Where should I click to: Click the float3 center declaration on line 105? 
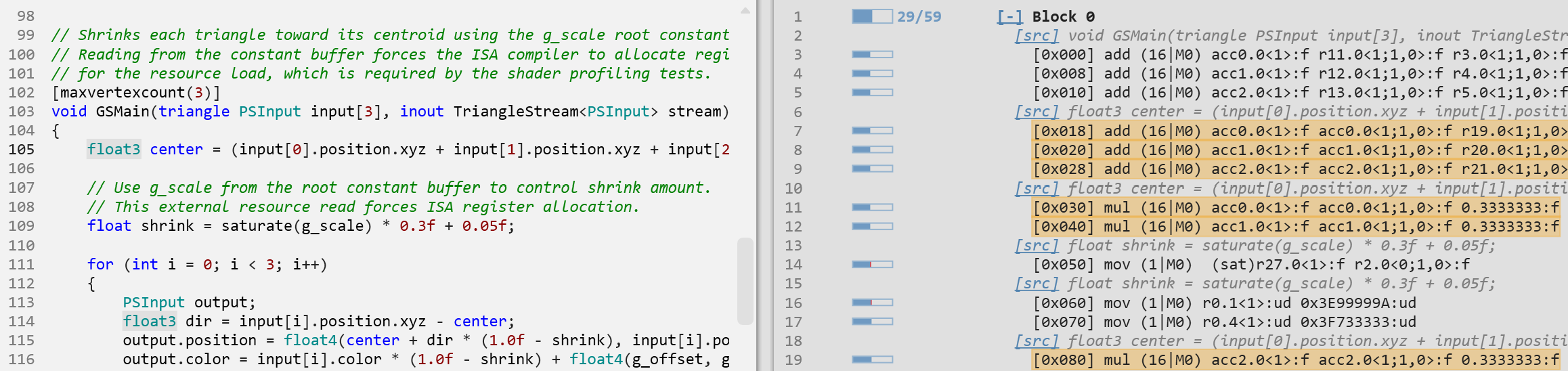click(x=408, y=149)
